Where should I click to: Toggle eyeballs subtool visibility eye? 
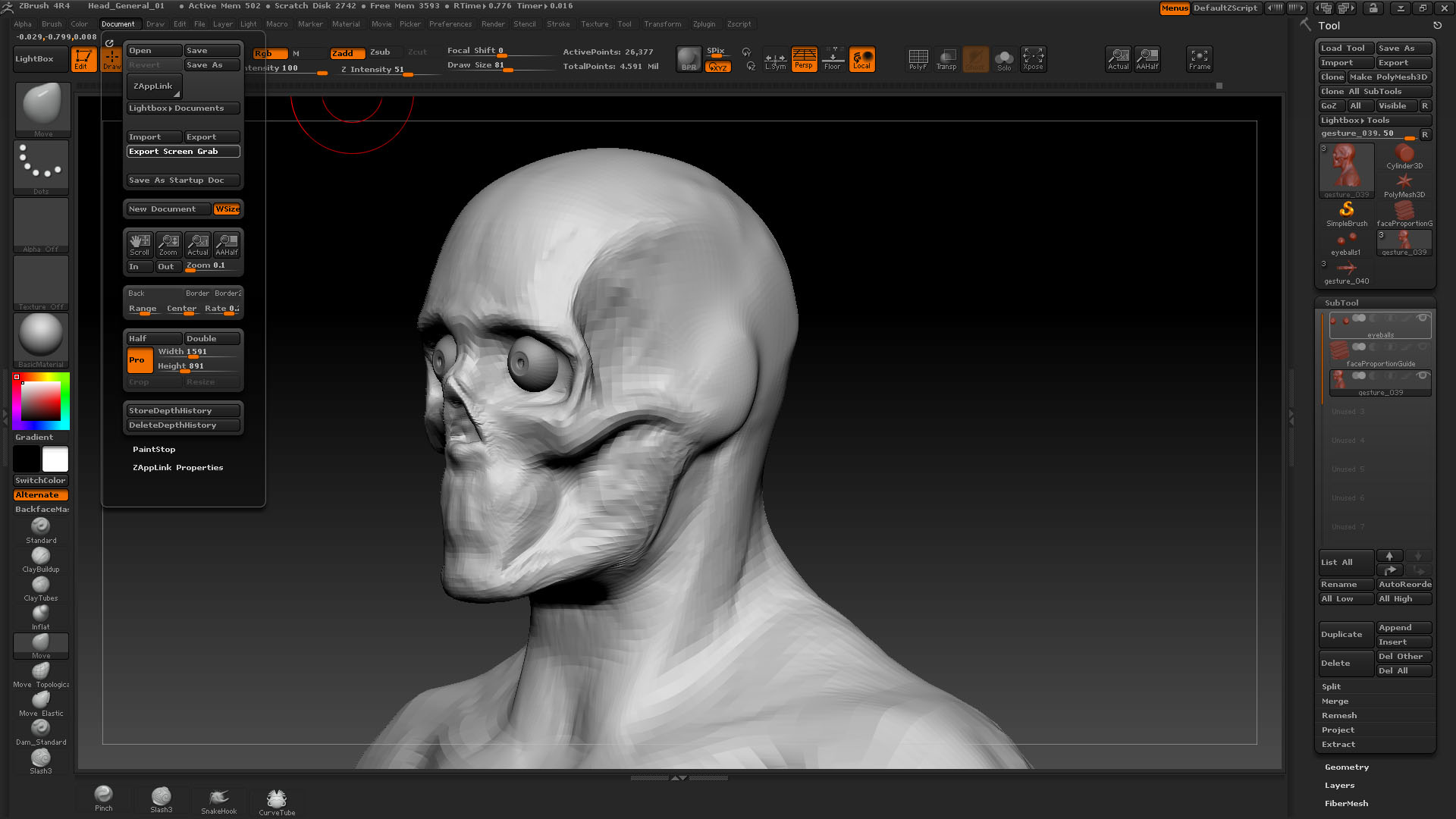(x=1423, y=318)
